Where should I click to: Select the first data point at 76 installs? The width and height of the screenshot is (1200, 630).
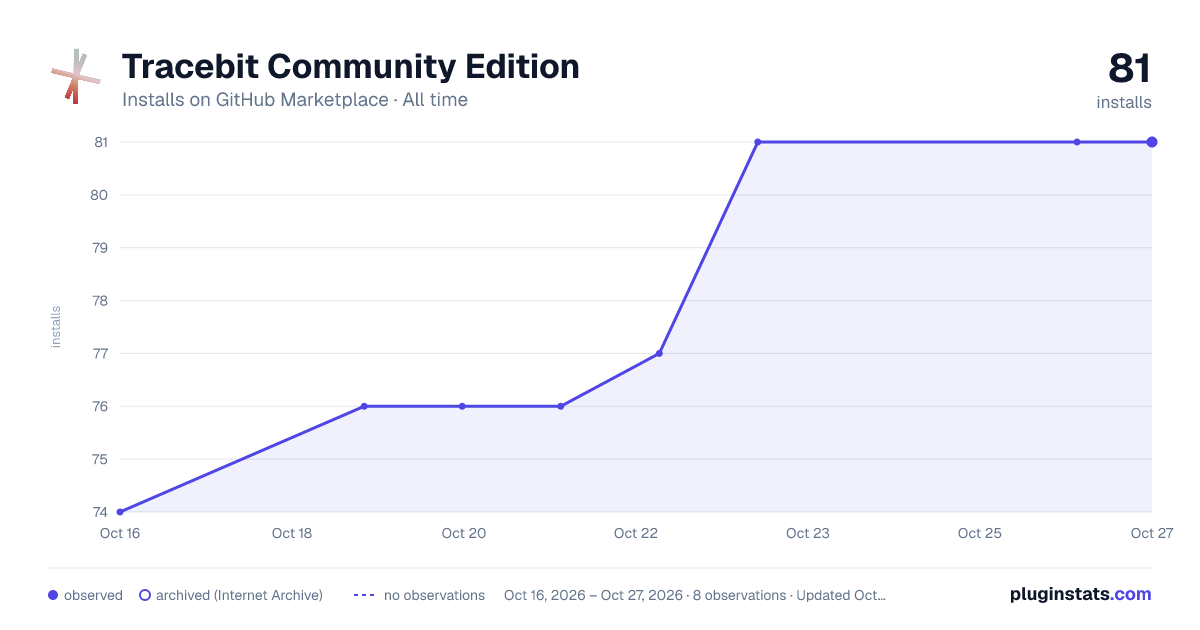pyautogui.click(x=364, y=406)
